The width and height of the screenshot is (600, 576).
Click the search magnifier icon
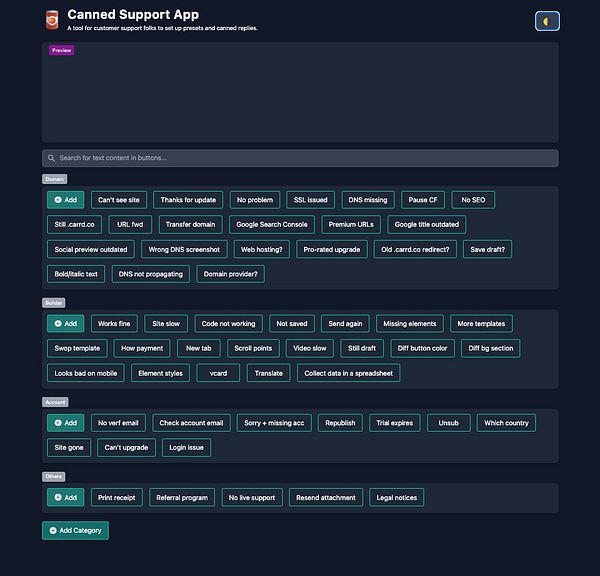coord(51,158)
